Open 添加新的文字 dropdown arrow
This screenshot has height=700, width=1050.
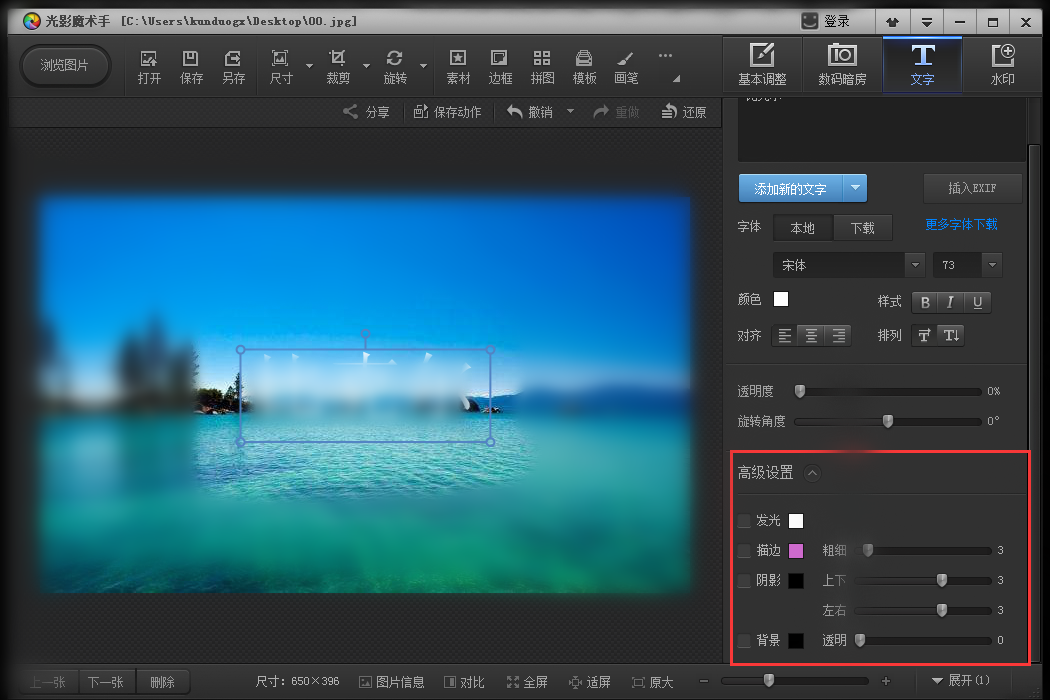click(855, 188)
